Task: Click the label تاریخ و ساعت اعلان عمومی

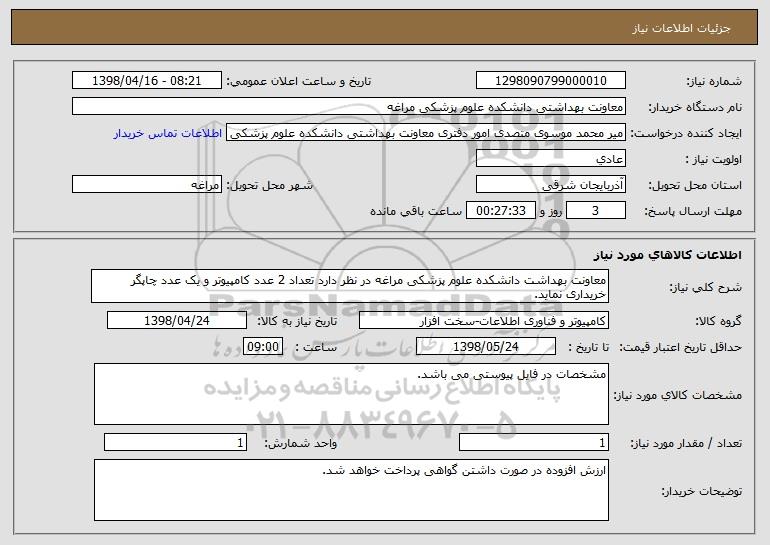Action: tap(299, 82)
